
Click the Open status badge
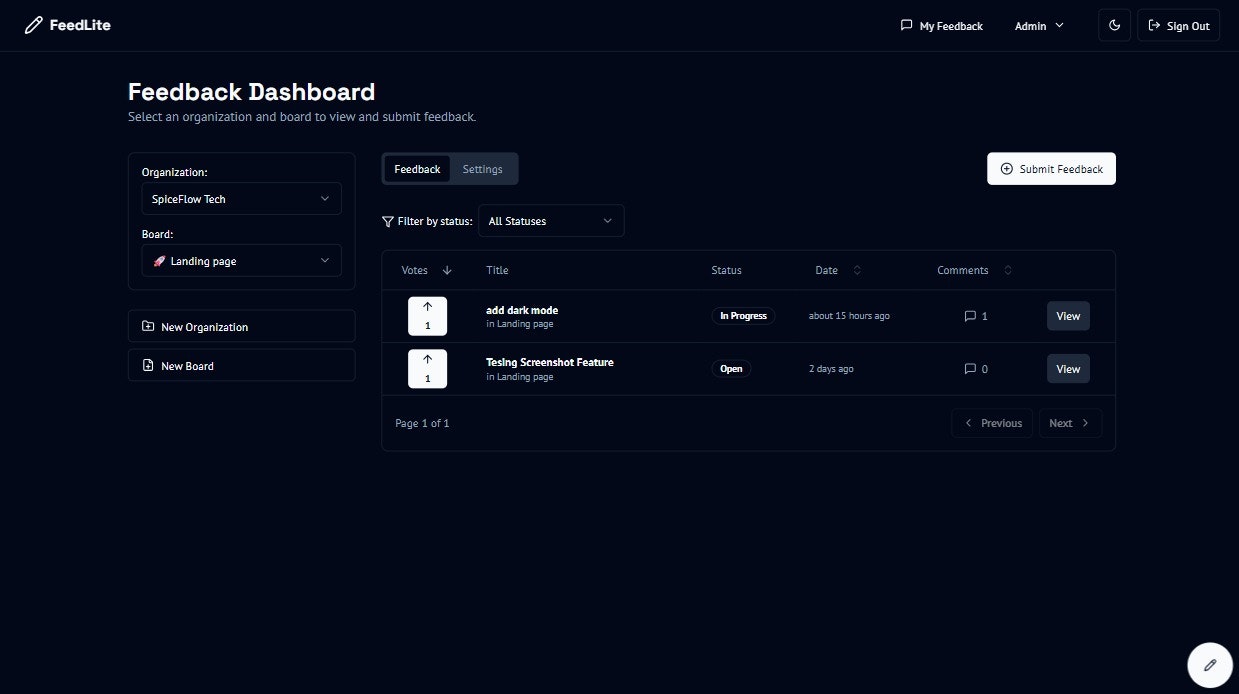[x=731, y=368]
